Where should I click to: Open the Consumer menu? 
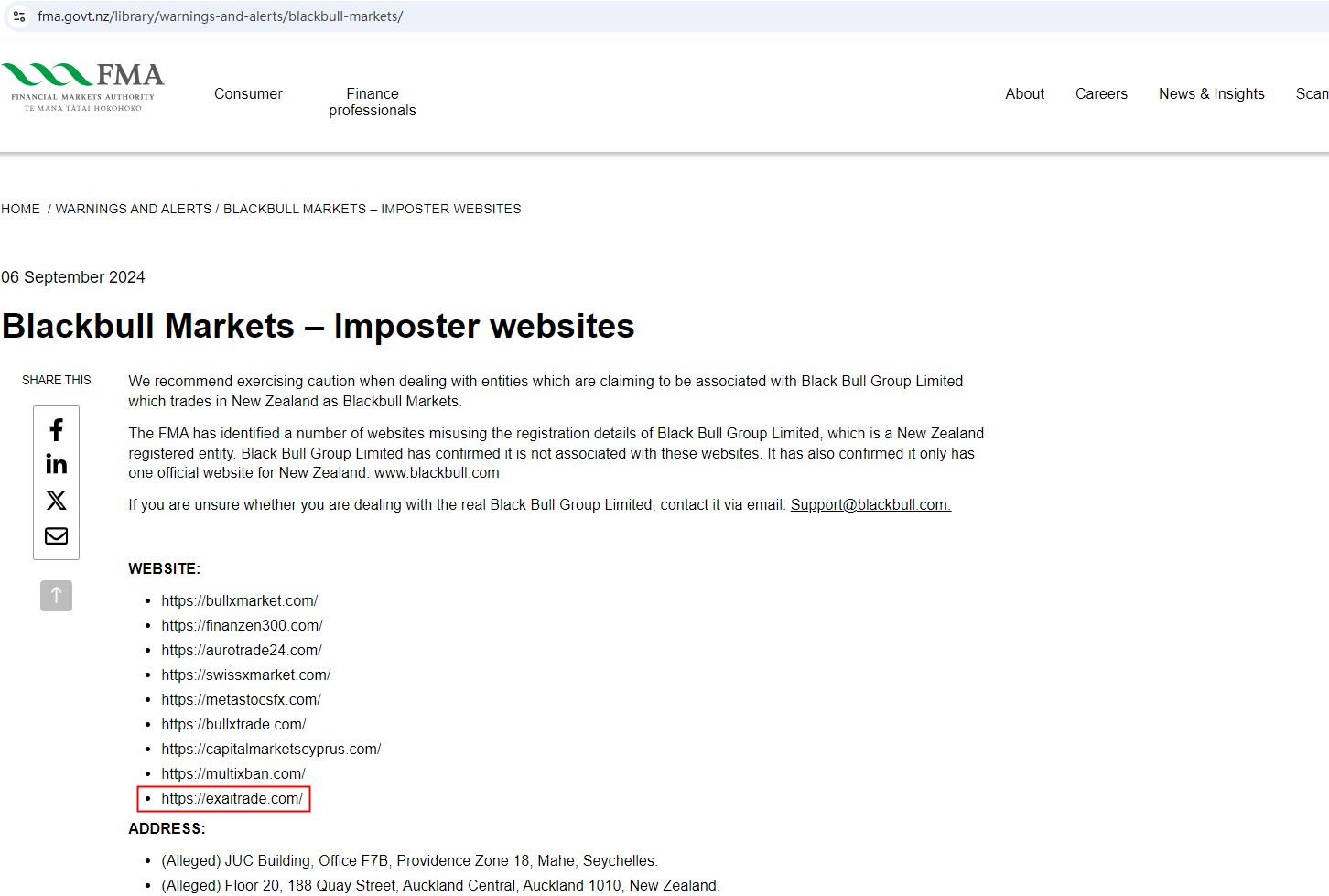[248, 93]
